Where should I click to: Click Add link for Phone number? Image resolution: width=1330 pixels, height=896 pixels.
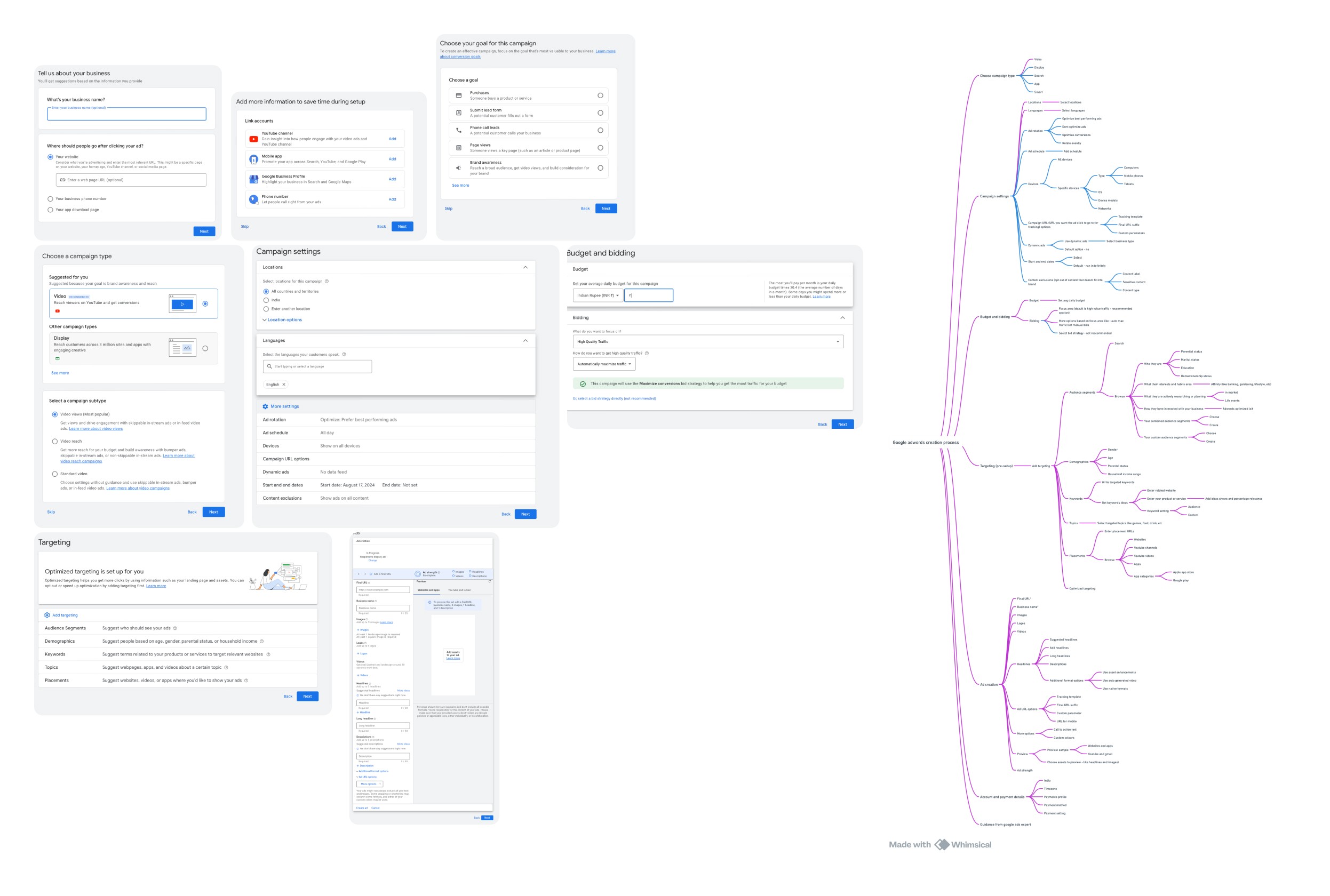(x=392, y=199)
